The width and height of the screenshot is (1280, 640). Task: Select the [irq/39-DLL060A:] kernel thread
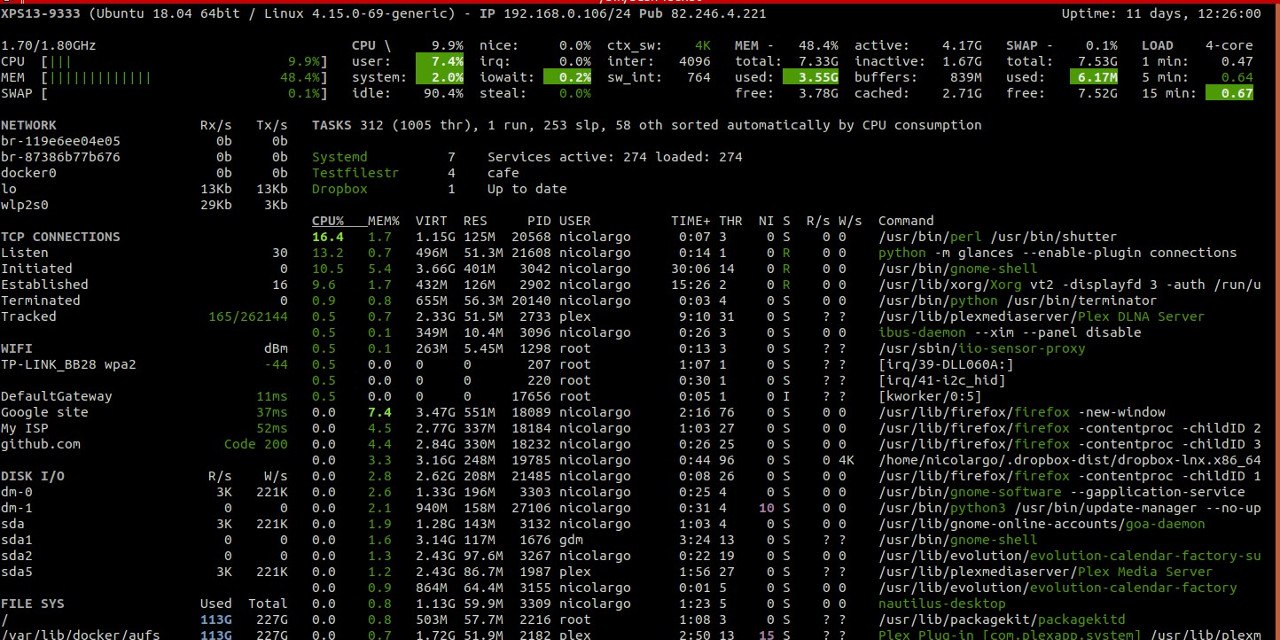tap(946, 365)
